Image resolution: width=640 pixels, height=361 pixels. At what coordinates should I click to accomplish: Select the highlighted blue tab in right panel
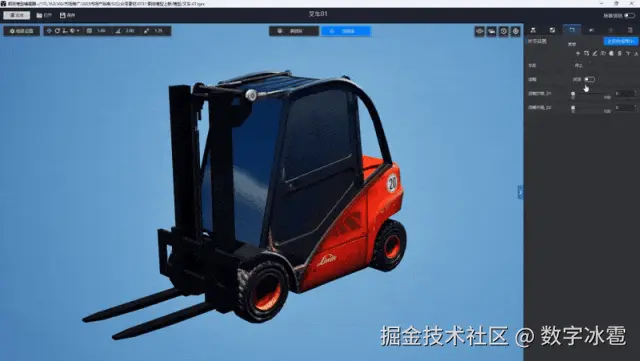coord(572,30)
